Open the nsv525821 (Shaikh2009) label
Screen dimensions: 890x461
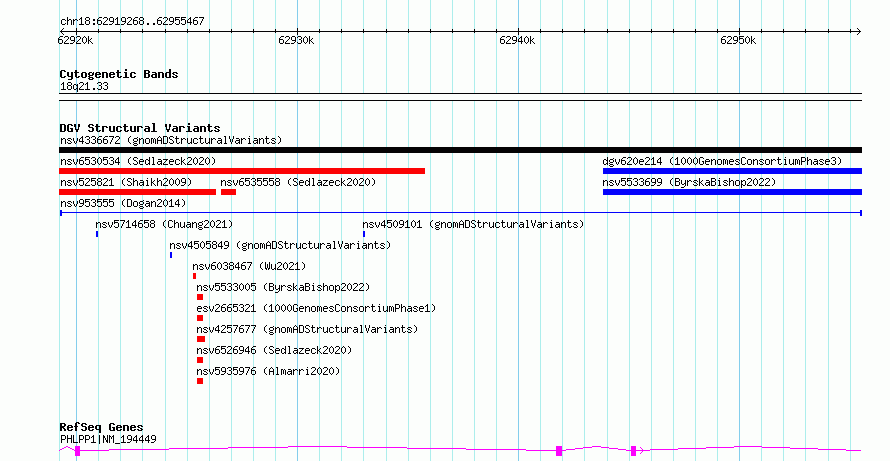point(126,182)
